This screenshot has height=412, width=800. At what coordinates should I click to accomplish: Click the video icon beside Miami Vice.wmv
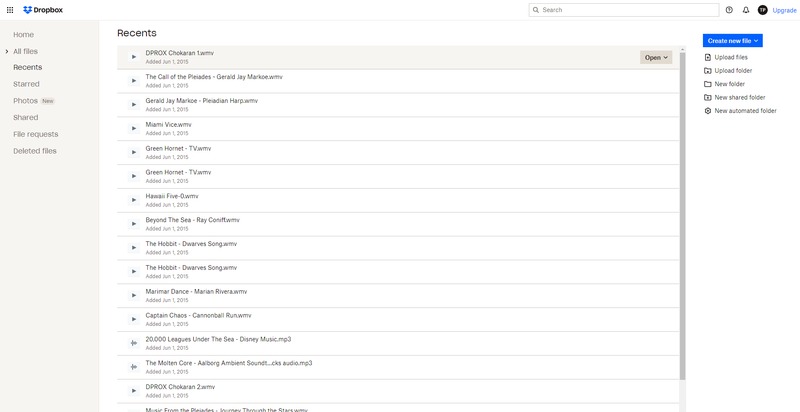134,128
